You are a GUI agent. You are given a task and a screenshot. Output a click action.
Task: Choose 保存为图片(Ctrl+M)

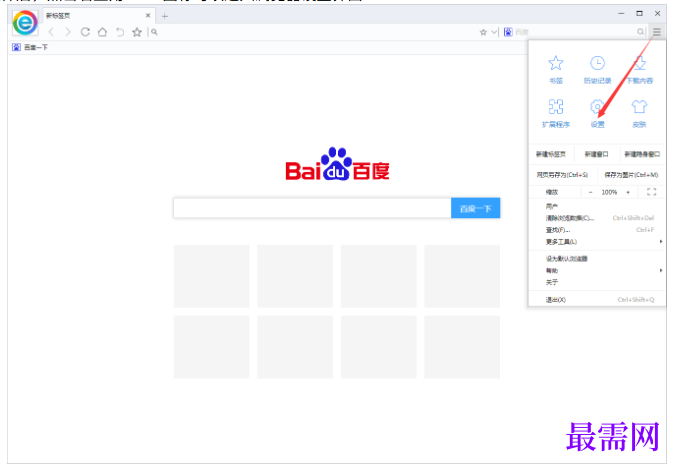(x=631, y=175)
